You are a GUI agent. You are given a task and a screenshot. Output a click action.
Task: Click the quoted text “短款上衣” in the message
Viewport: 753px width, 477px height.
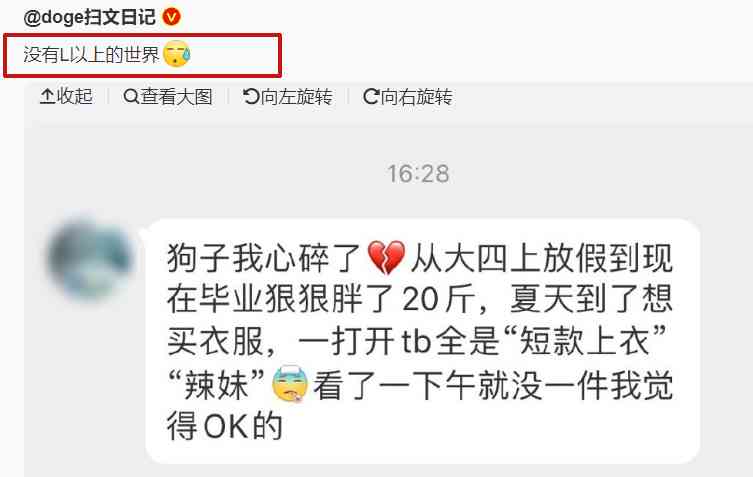tap(584, 342)
